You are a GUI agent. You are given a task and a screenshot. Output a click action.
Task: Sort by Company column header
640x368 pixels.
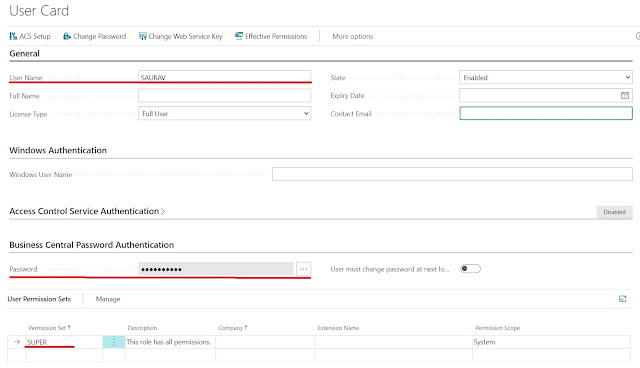pos(233,328)
